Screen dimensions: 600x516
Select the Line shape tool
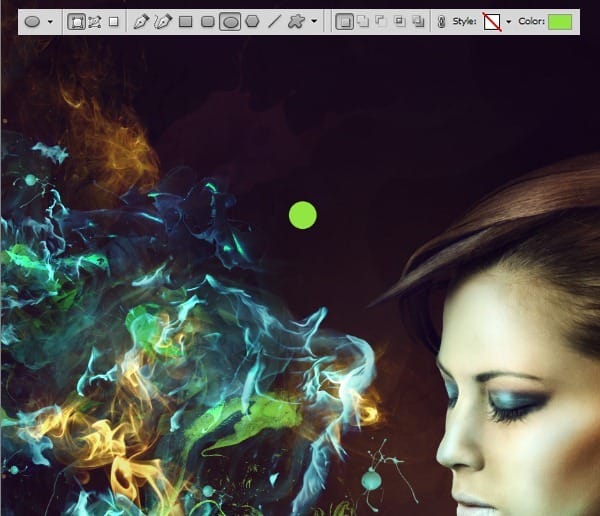(274, 21)
